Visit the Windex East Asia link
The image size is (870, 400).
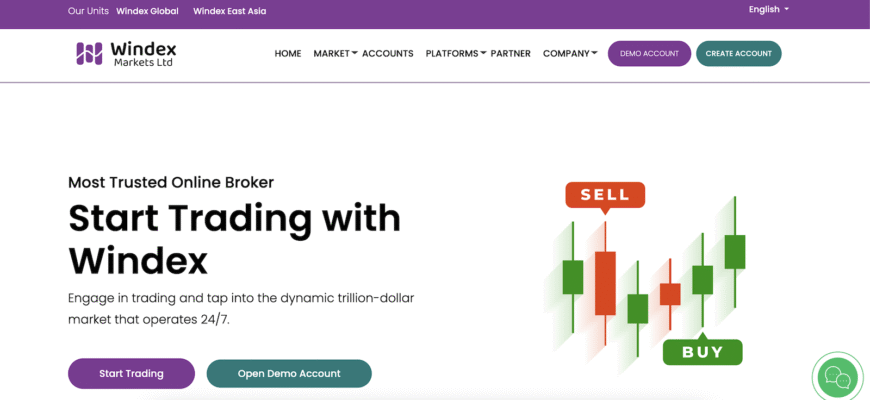click(230, 11)
